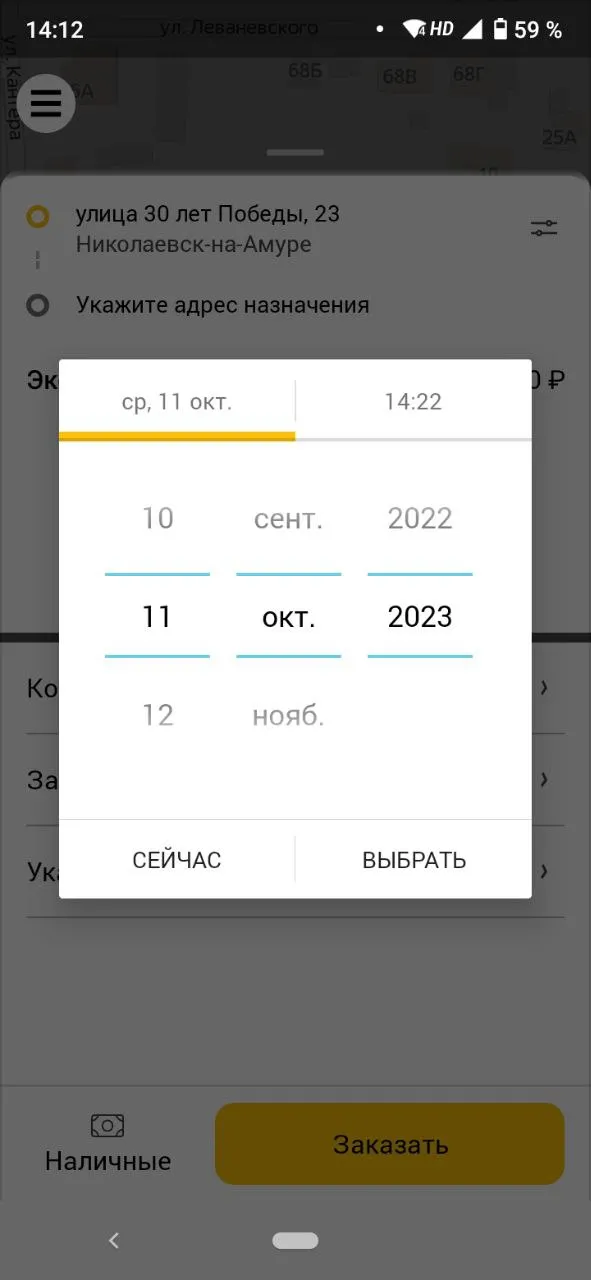Select month сент. in picker
Viewport: 591px width, 1280px height.
[x=288, y=518]
